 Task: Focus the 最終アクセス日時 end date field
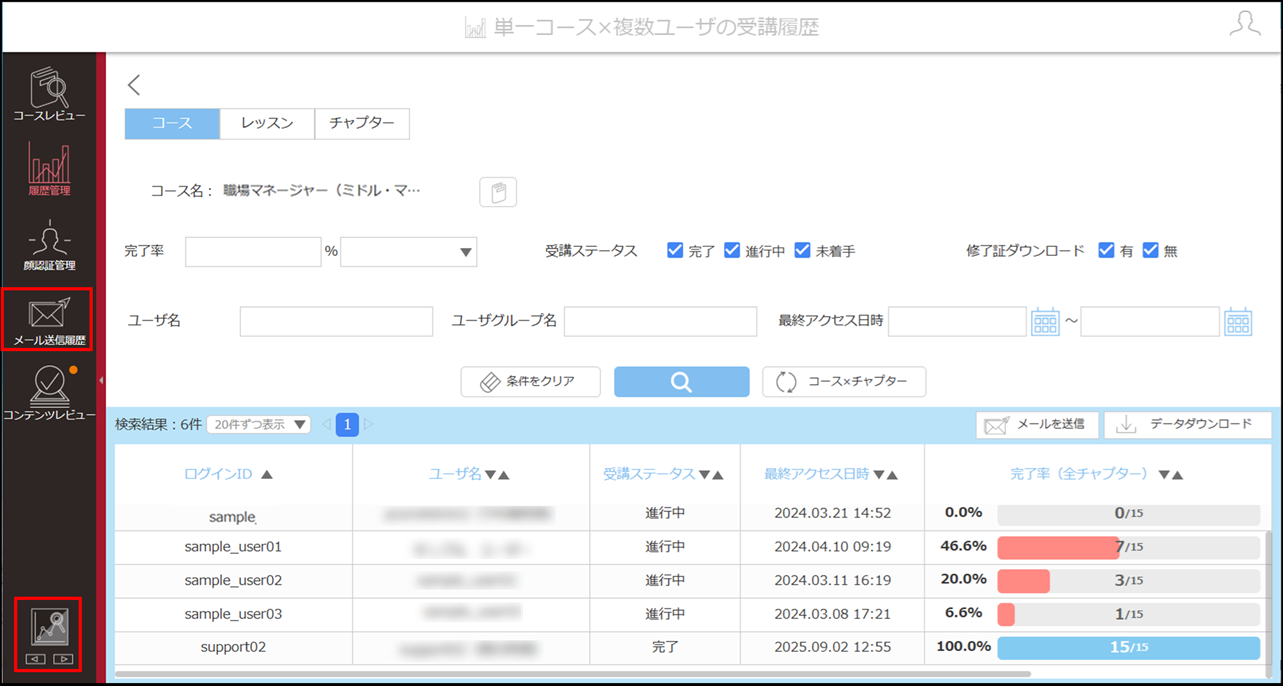tap(1150, 321)
